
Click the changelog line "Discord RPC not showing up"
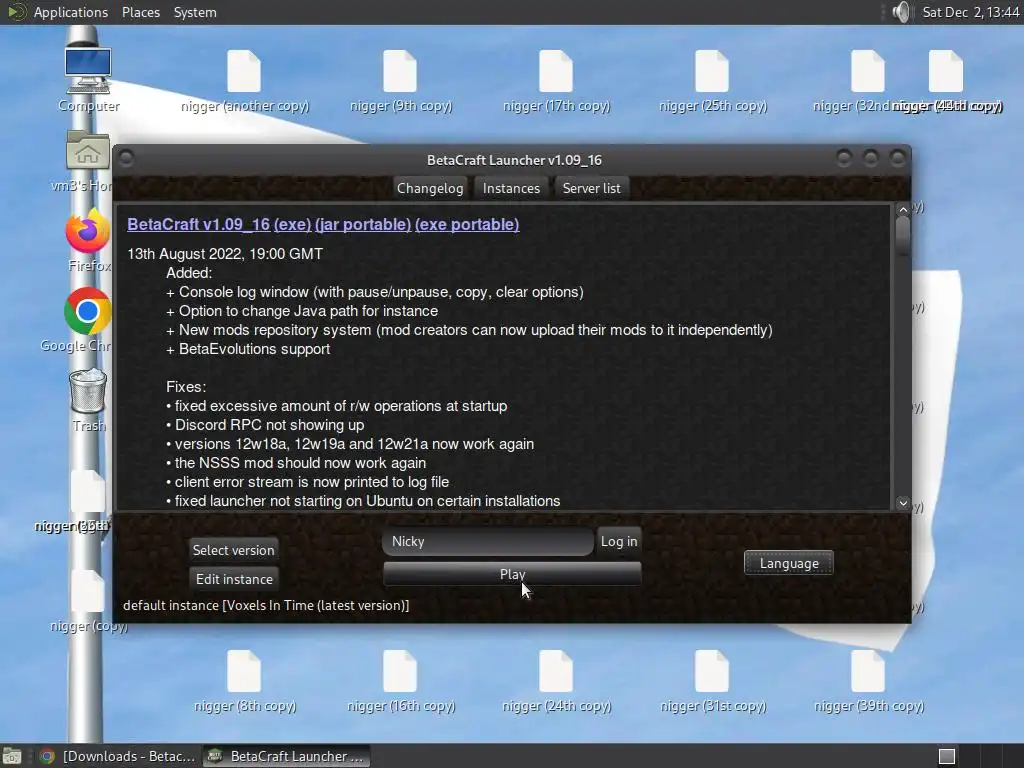tap(265, 425)
